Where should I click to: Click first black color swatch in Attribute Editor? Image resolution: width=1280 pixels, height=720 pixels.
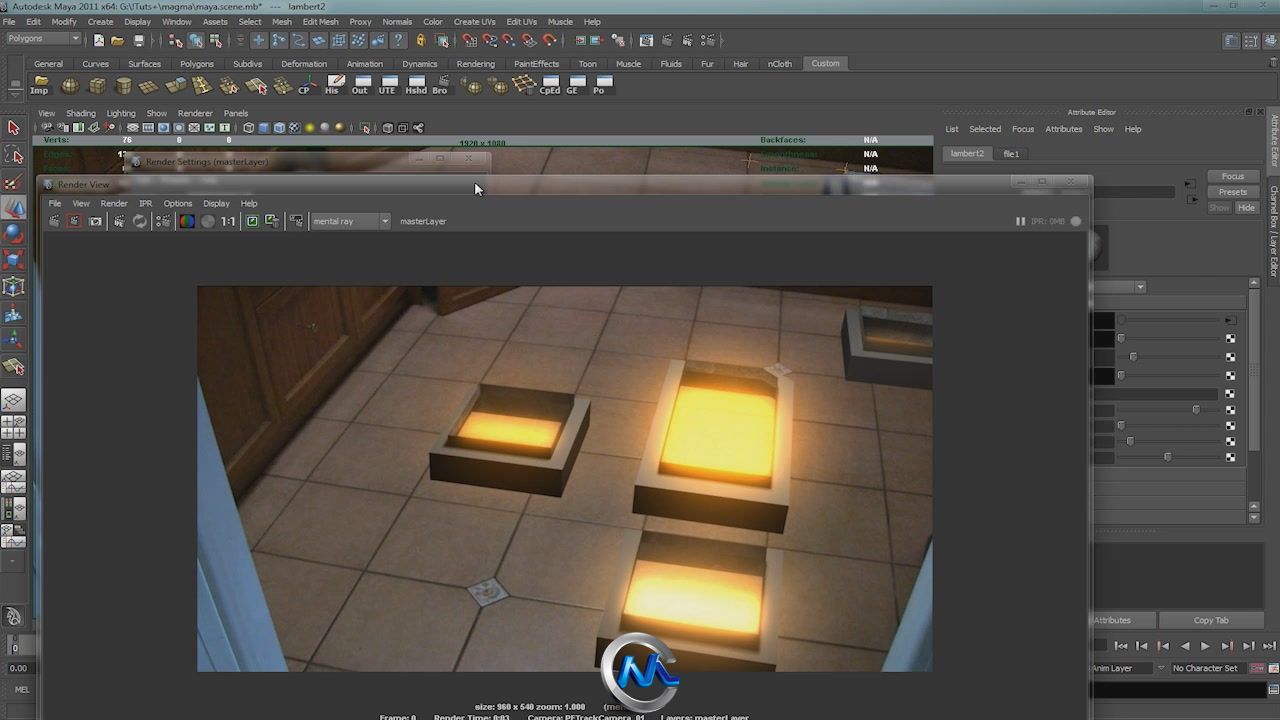coord(1103,321)
